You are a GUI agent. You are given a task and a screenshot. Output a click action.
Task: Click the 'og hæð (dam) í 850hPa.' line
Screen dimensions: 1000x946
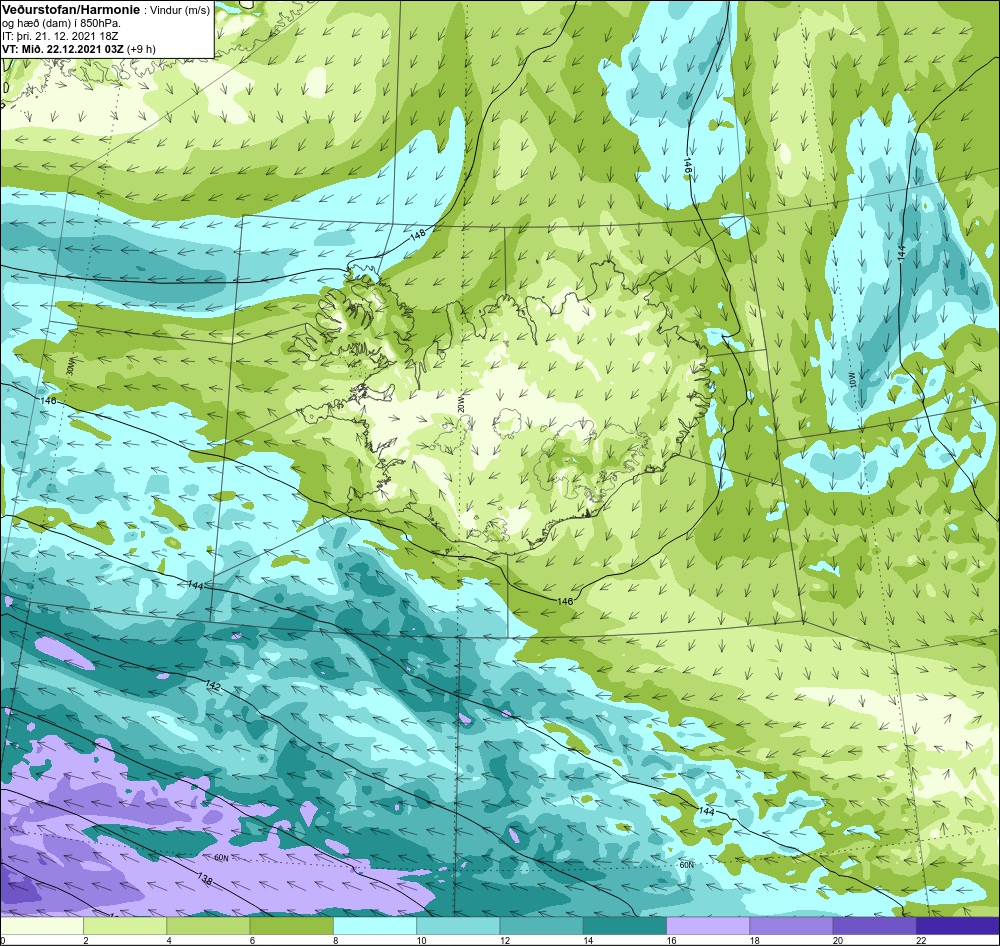(62, 24)
